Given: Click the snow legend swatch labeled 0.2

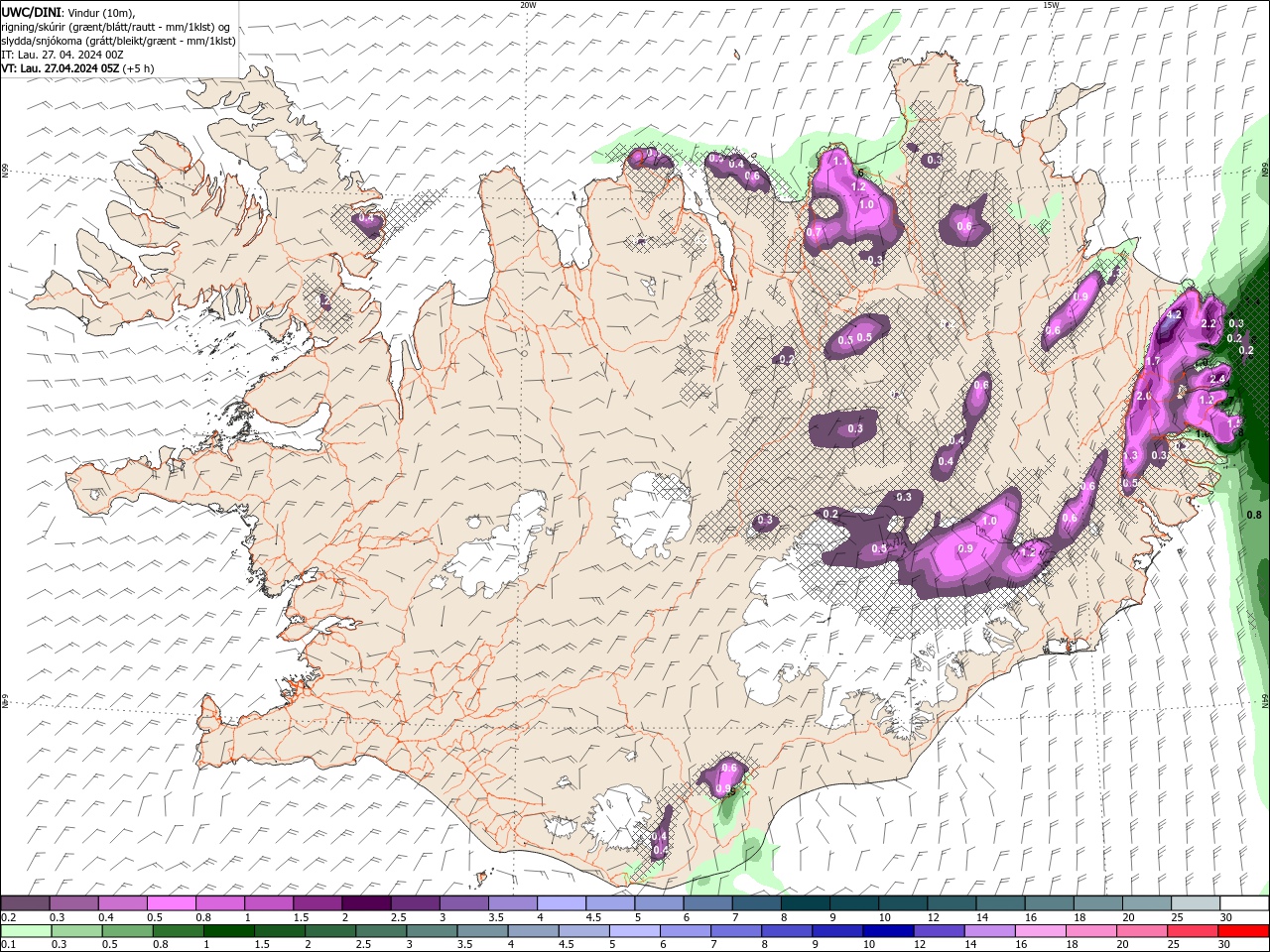Looking at the screenshot, I should coord(25,903).
